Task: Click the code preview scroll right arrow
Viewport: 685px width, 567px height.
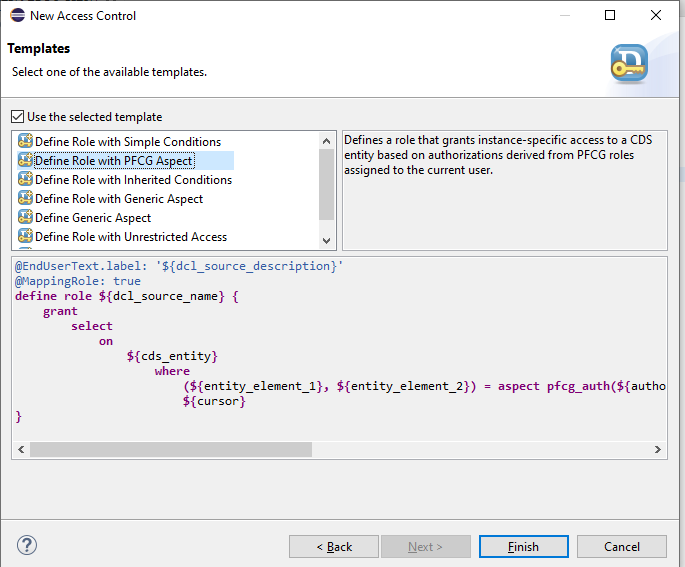Action: [658, 449]
